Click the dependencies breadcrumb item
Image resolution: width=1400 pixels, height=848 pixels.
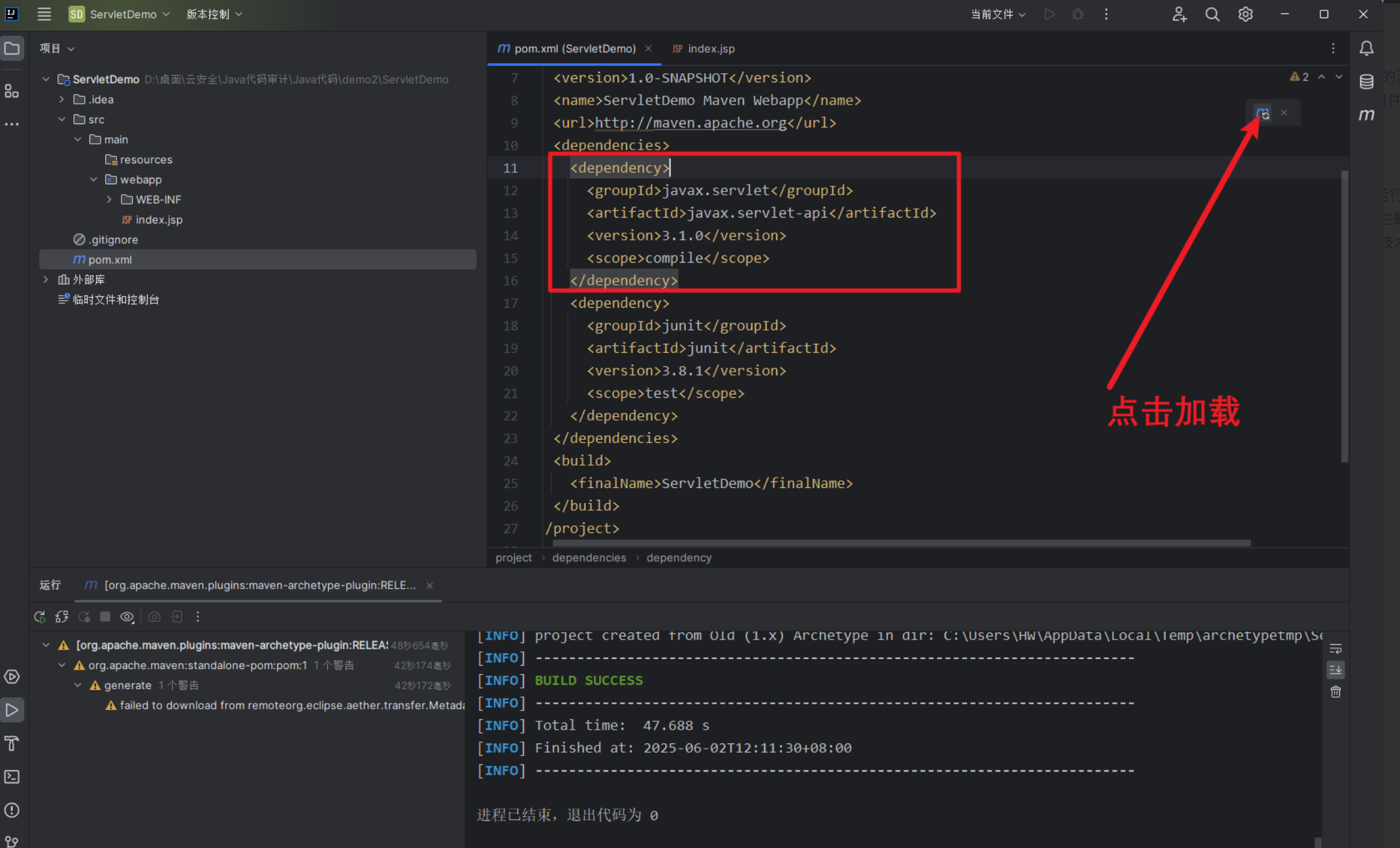coord(589,558)
